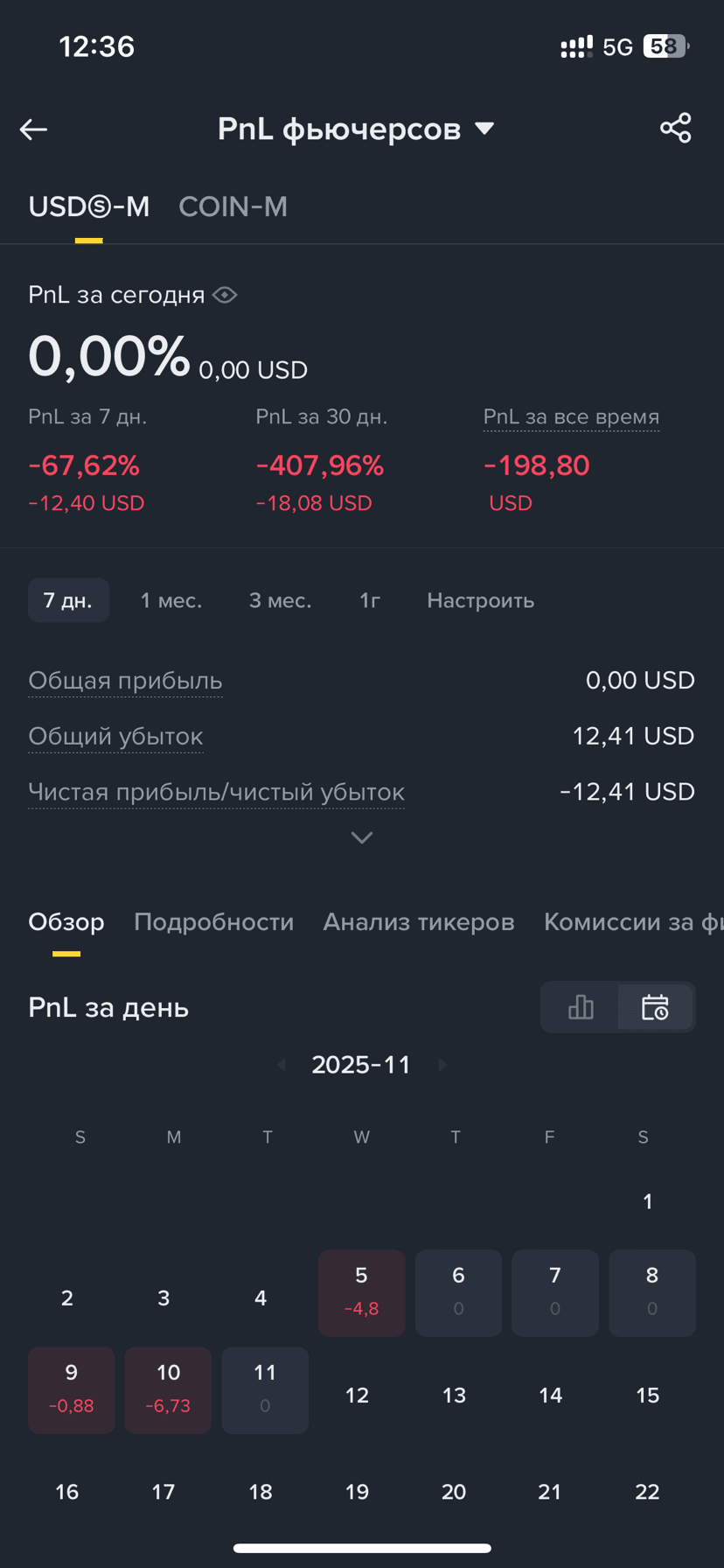Switch to COIN-M tab

click(x=233, y=206)
